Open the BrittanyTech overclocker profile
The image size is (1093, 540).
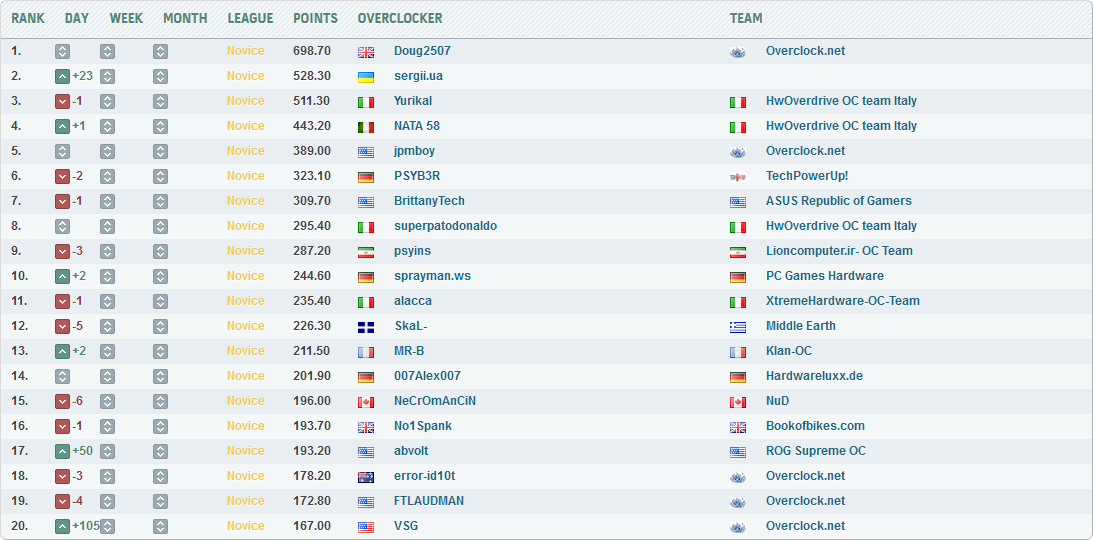[429, 201]
